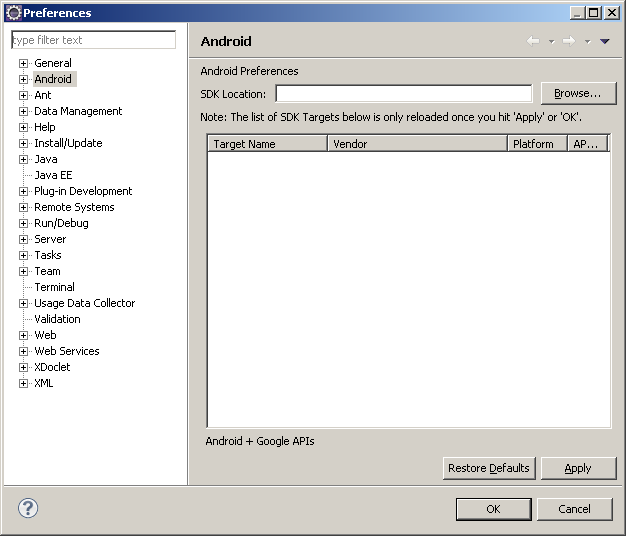626x536 pixels.
Task: Select XML preferences entry
Action: [x=44, y=383]
